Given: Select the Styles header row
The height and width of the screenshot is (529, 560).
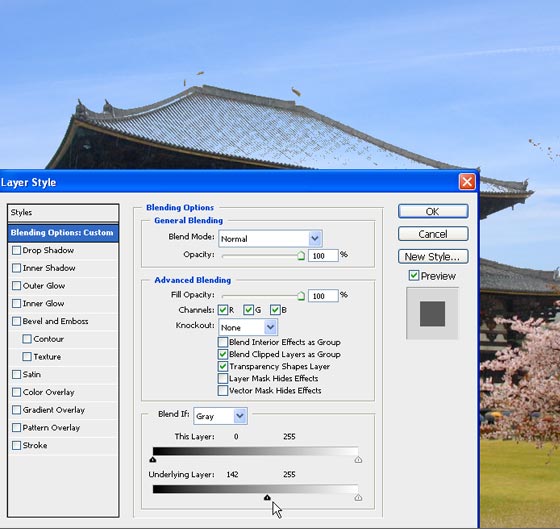Looking at the screenshot, I should [63, 213].
